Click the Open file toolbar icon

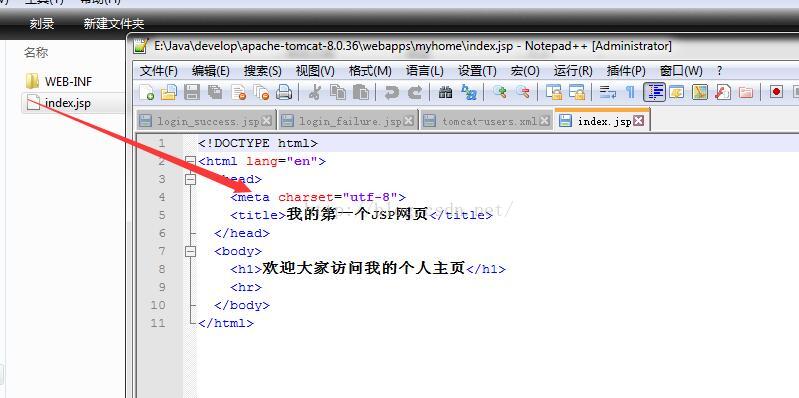click(x=169, y=92)
